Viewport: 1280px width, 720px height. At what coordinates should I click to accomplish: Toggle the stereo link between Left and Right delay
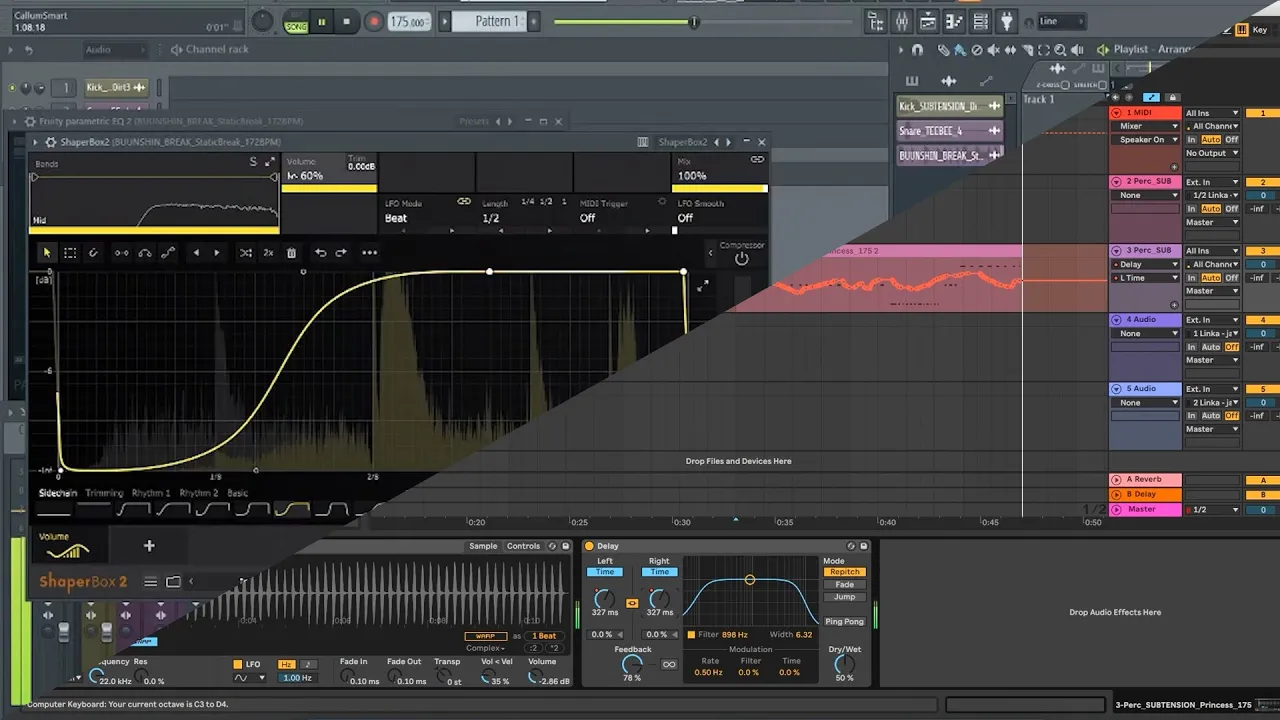(632, 603)
